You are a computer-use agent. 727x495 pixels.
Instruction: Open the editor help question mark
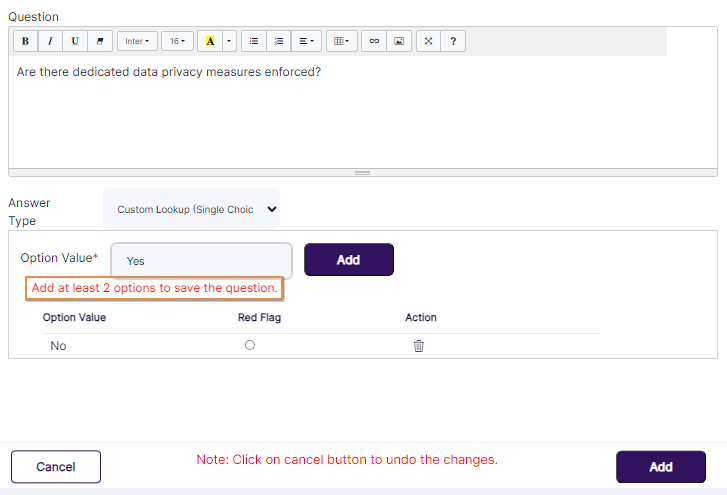453,41
